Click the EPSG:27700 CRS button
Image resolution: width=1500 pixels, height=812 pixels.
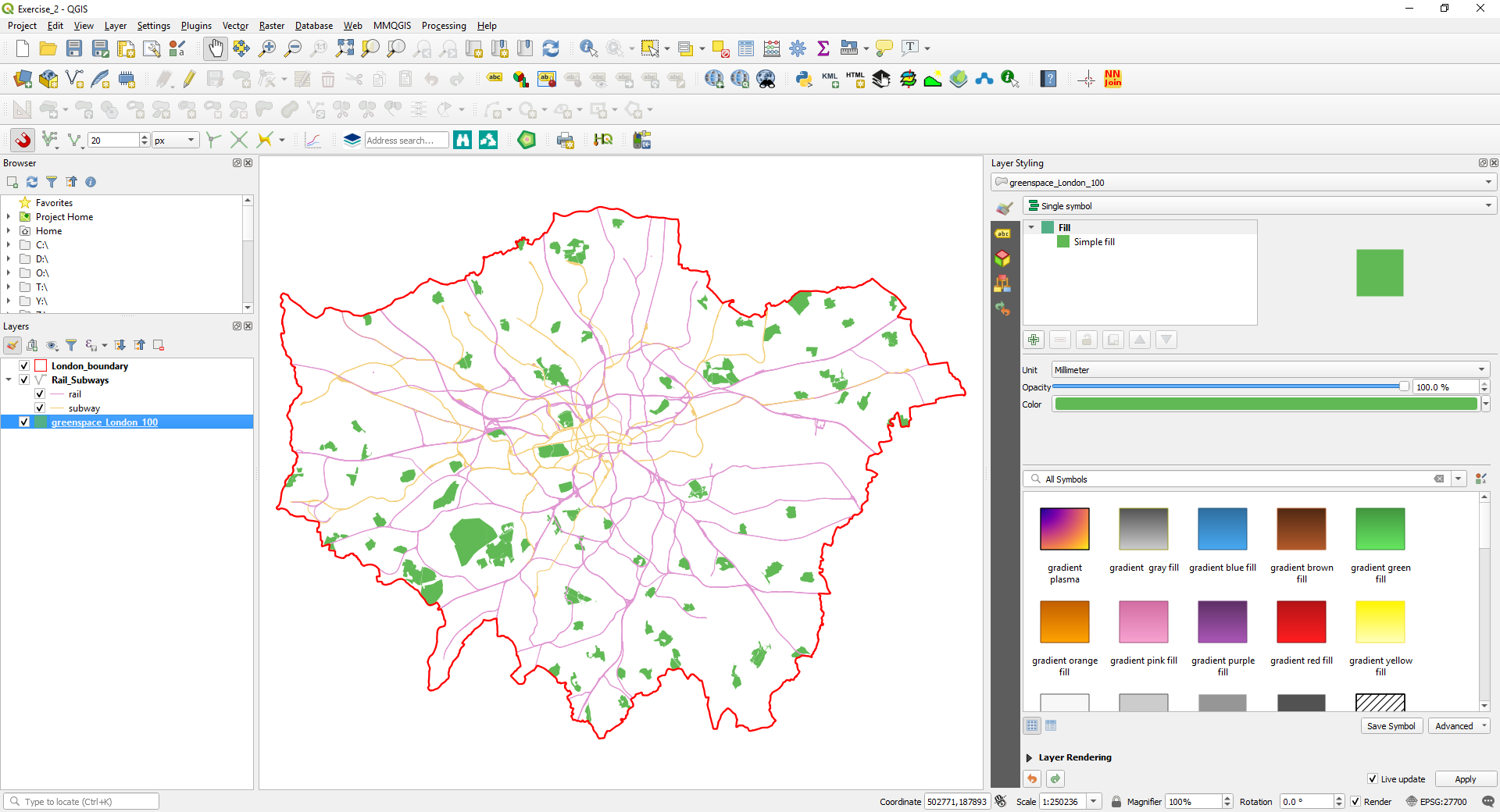1437,802
